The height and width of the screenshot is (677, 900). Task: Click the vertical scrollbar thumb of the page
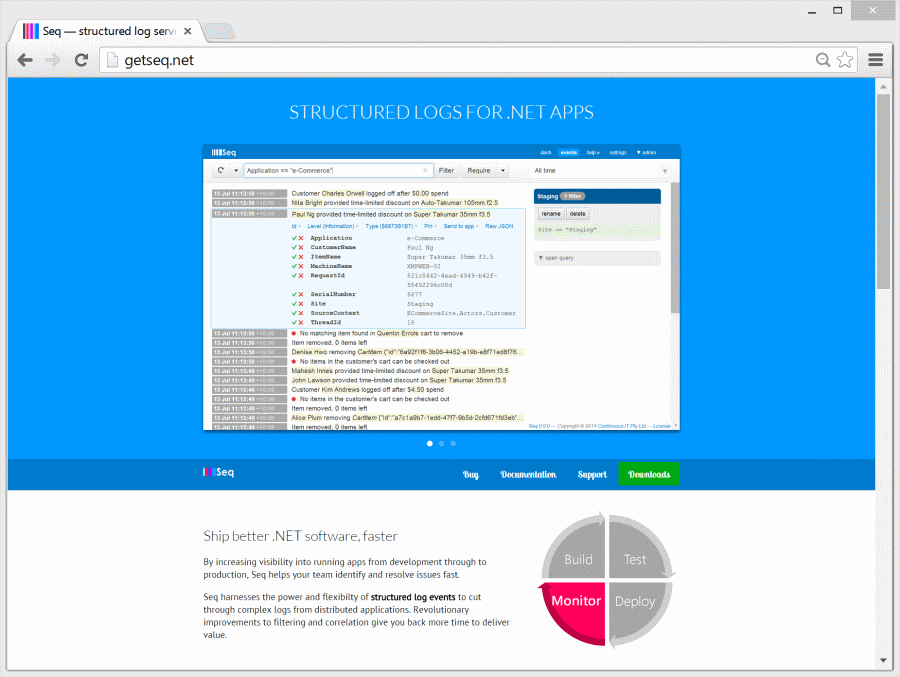click(883, 191)
